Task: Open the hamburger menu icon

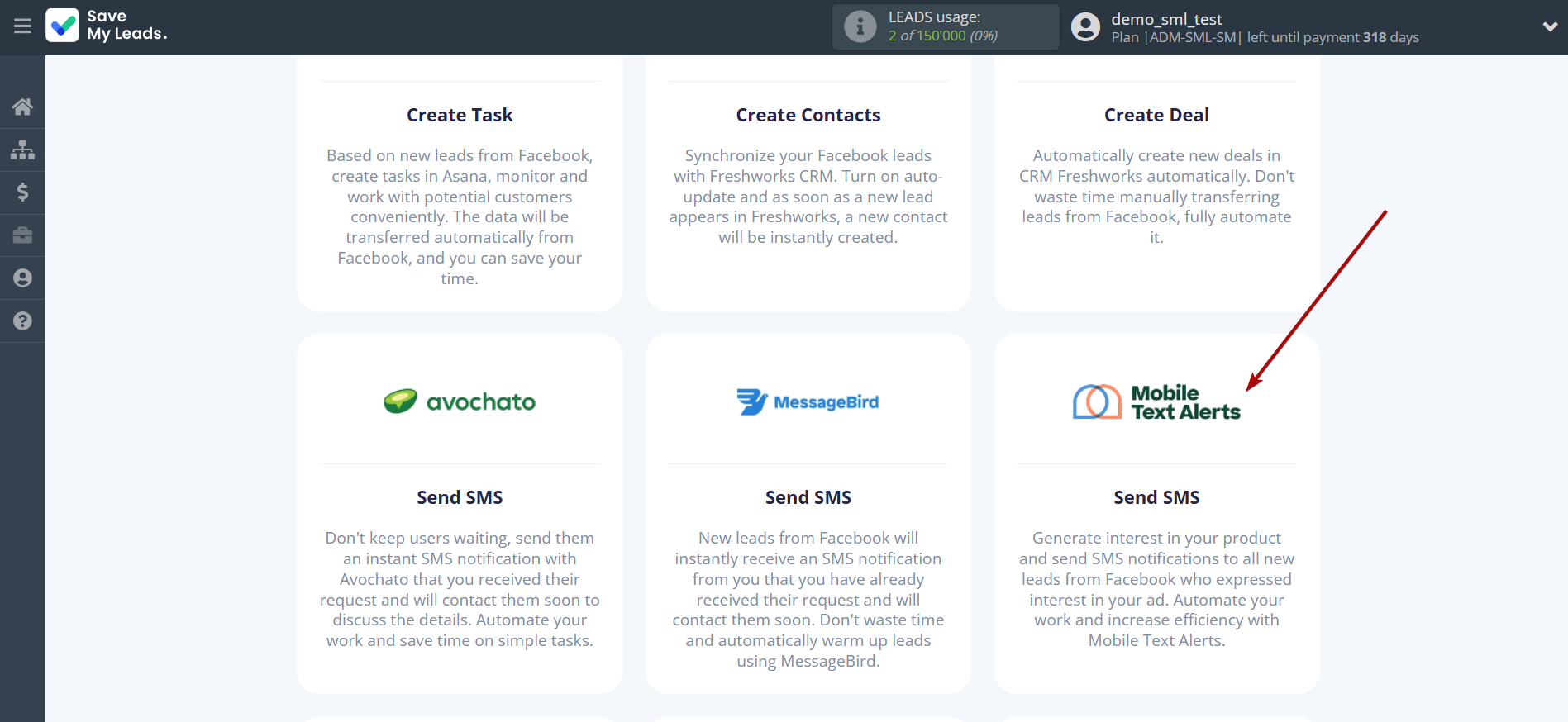Action: pos(22,26)
